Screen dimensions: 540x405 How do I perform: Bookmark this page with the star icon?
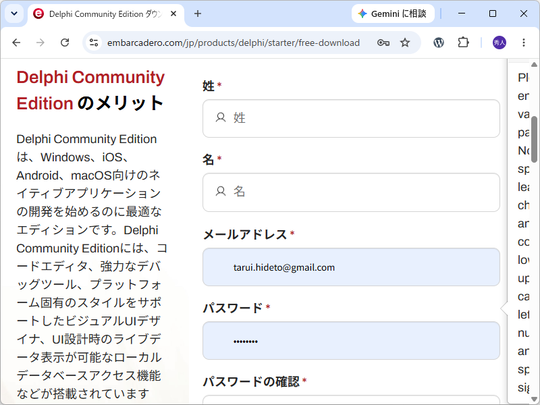405,43
